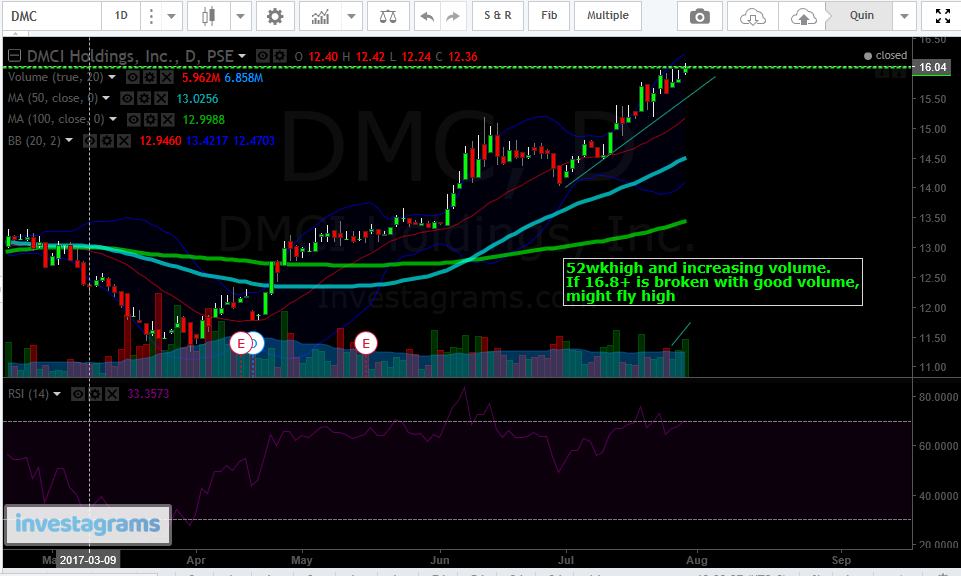
Task: Select the Quin layout name
Action: pos(861,16)
